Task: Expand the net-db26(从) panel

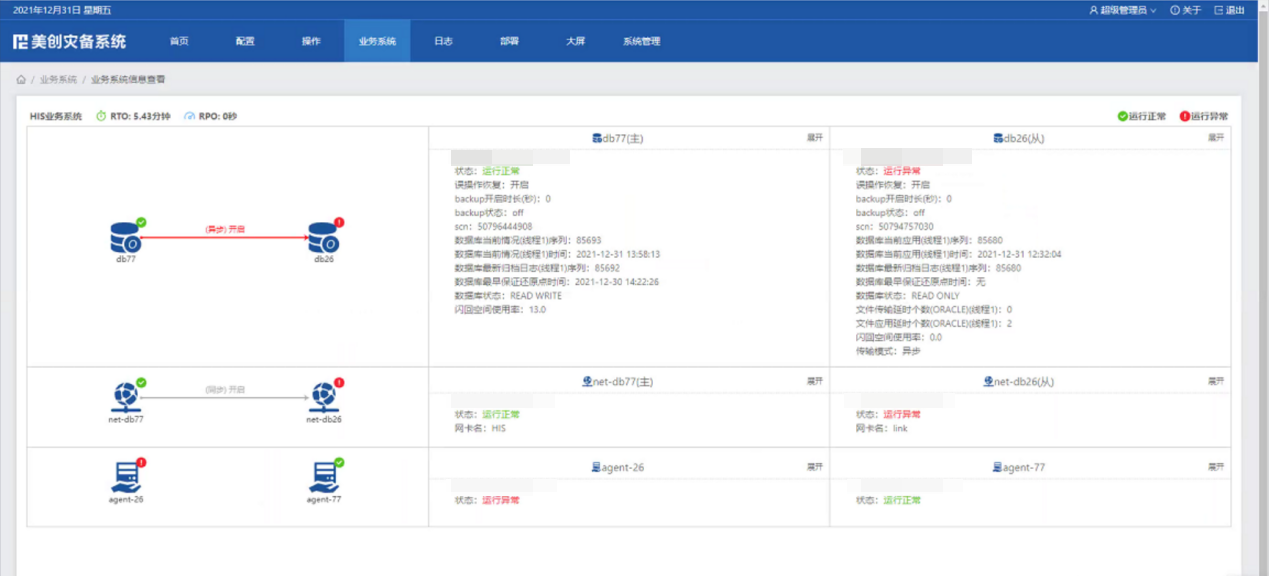Action: 1214,382
